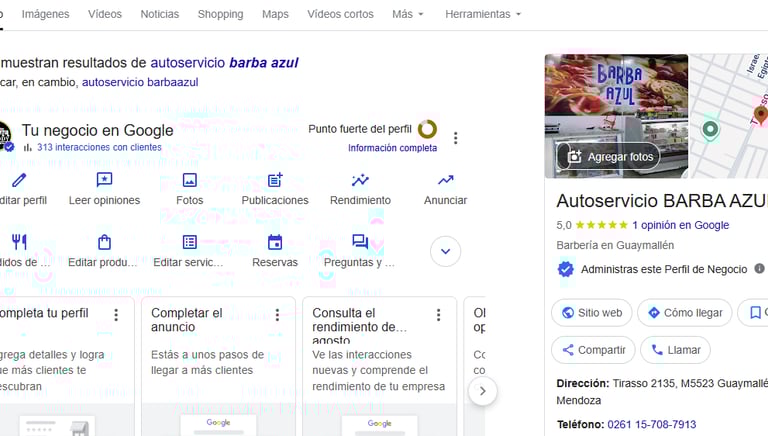Open the Fotos icon

190,180
